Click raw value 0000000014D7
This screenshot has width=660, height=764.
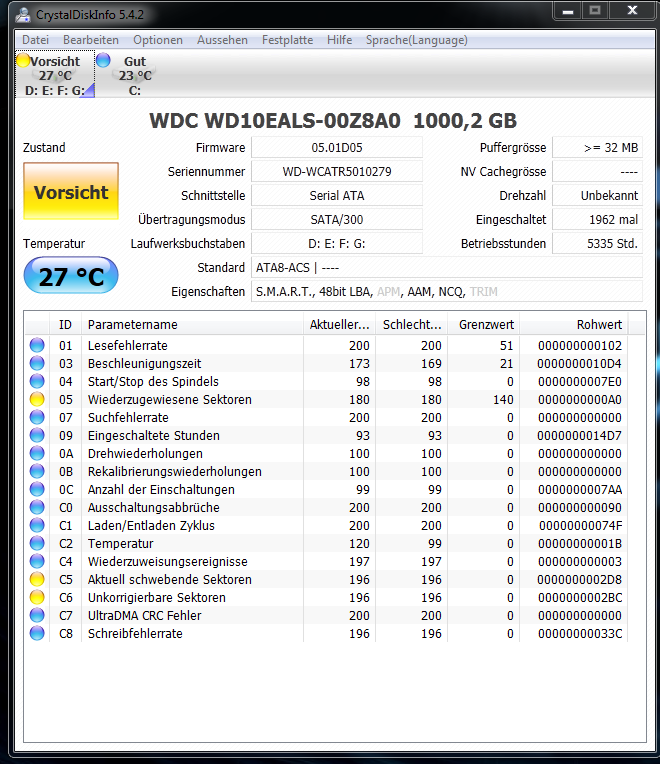tap(580, 436)
